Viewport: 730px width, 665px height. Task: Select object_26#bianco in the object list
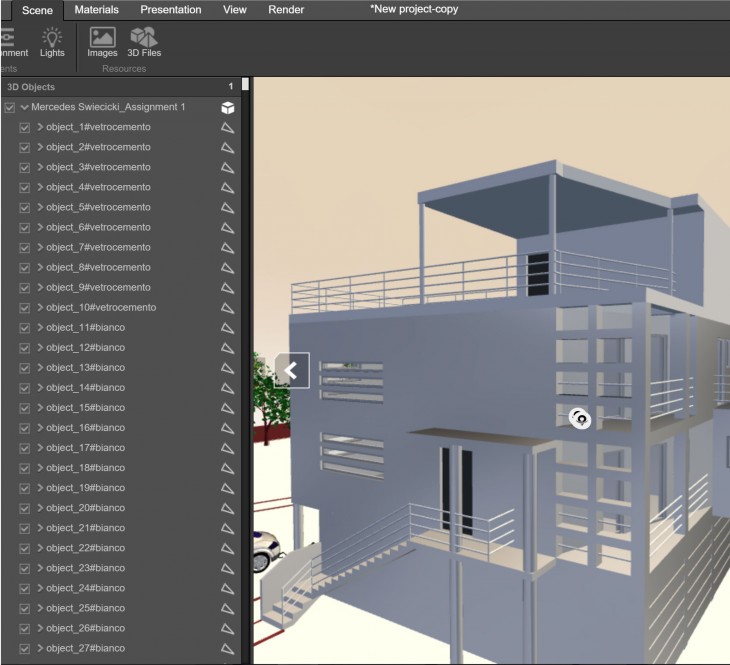(x=85, y=628)
